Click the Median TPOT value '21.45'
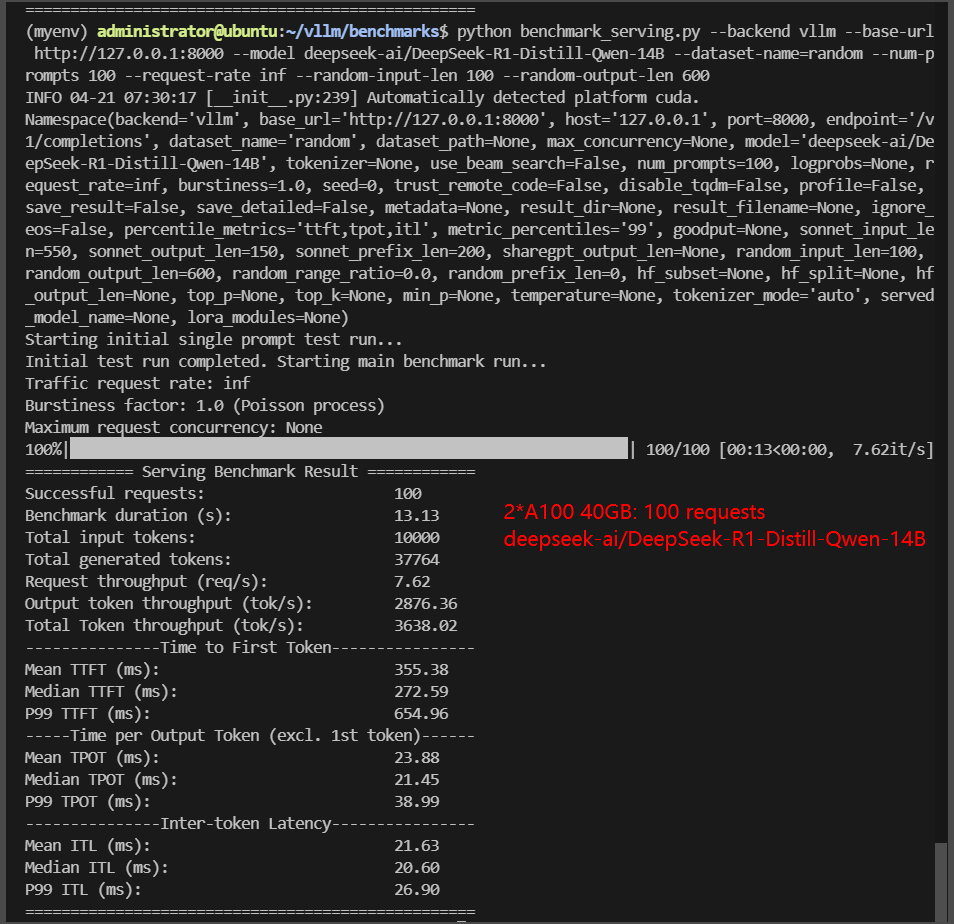 tap(417, 779)
